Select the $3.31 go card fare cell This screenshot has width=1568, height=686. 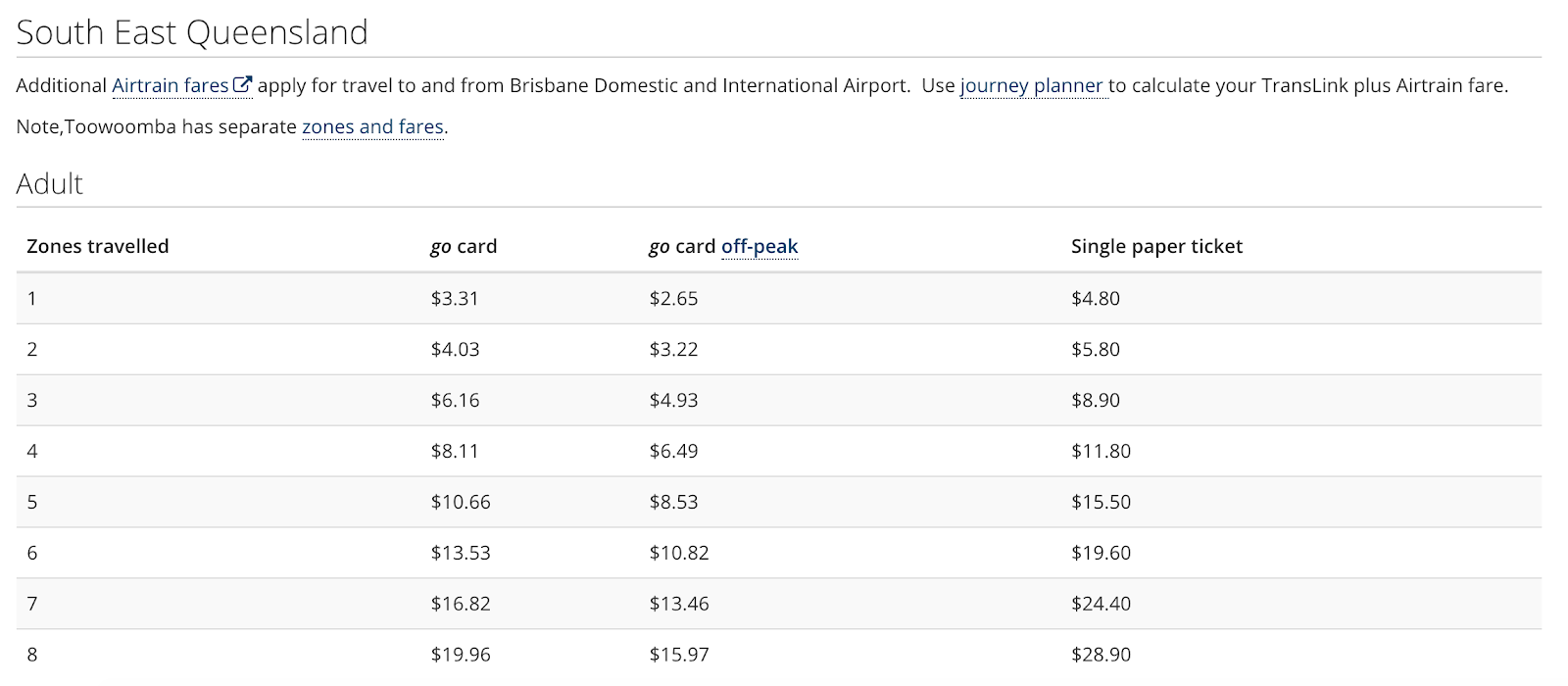(x=455, y=299)
